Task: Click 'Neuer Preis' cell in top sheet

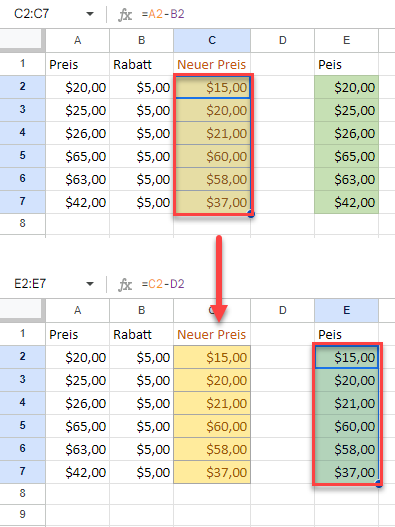Action: 212,64
